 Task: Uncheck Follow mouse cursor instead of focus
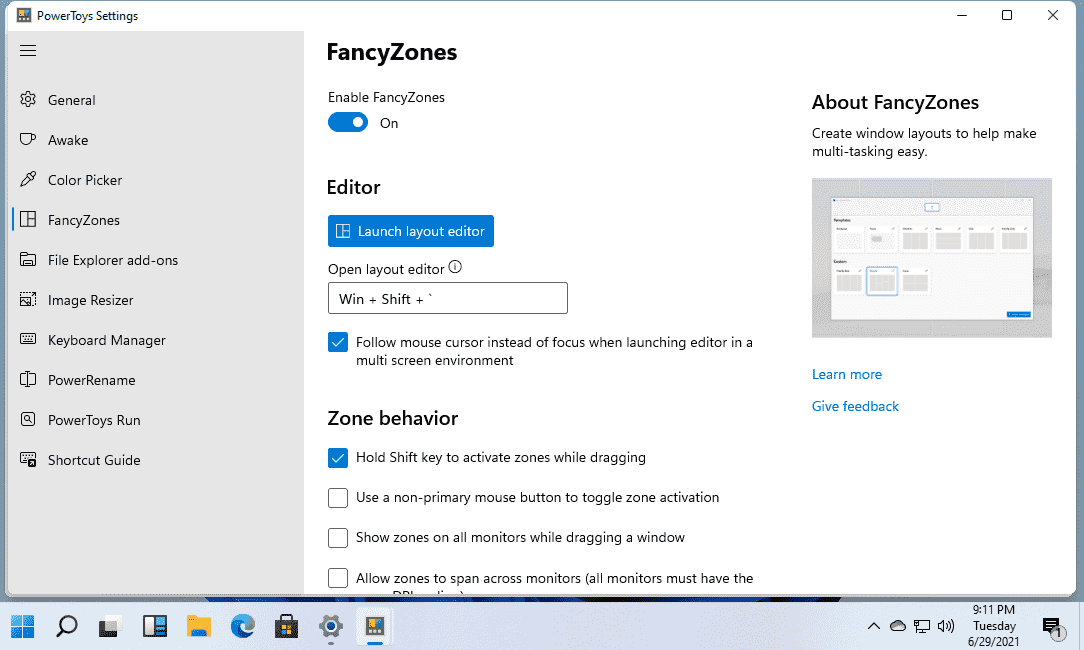pos(337,342)
